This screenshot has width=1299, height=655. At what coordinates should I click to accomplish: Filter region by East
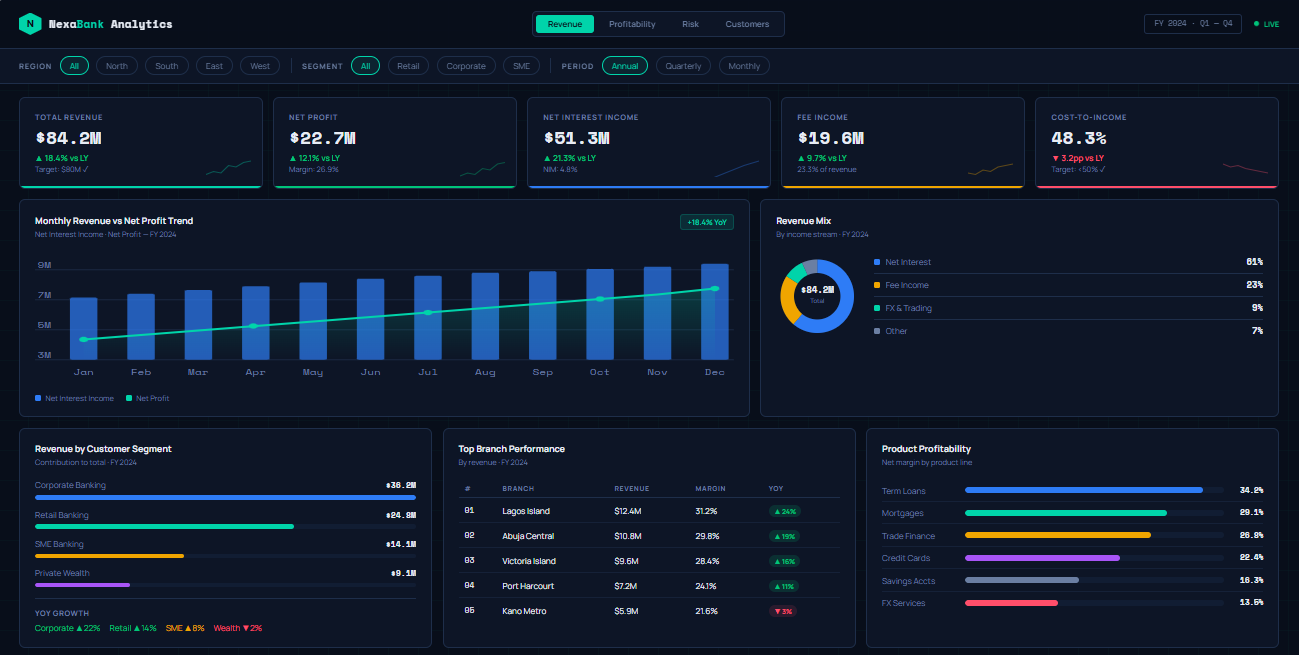point(214,66)
